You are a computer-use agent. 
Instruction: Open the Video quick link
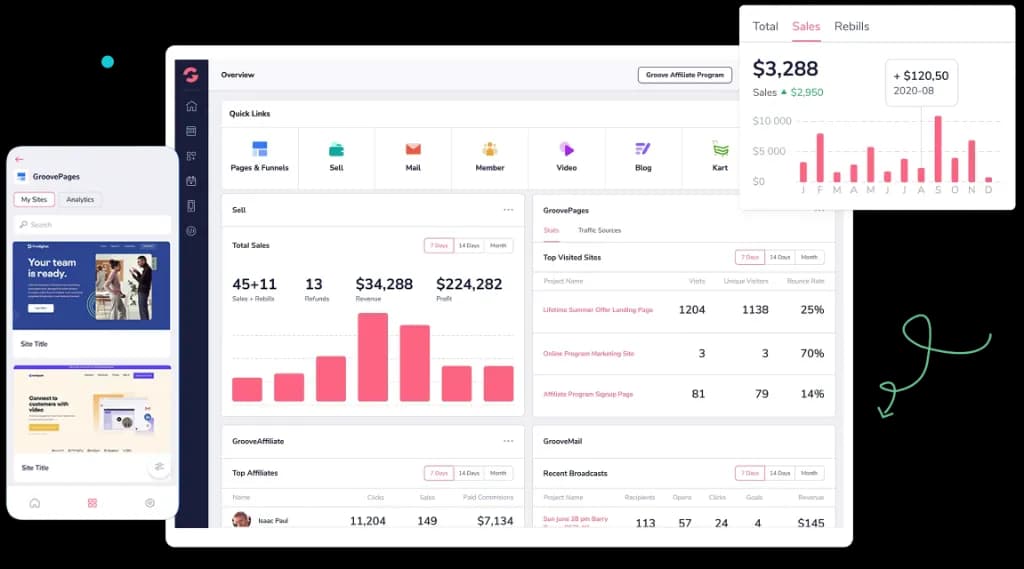566,157
